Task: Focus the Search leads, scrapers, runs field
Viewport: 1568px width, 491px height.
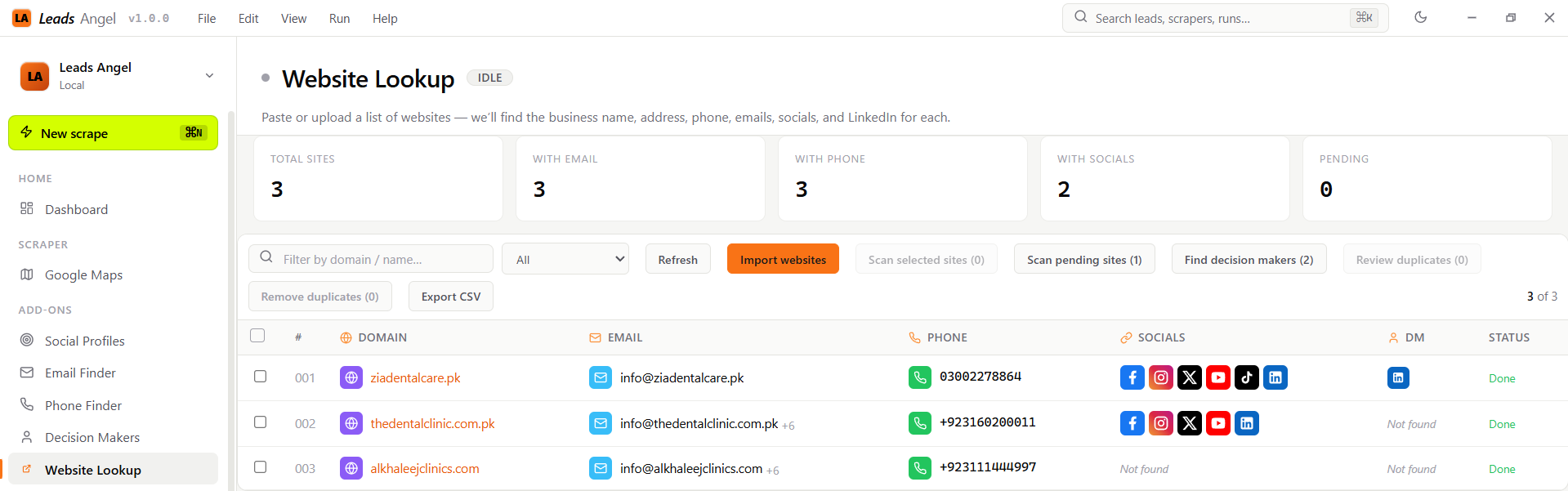Action: click(1225, 18)
